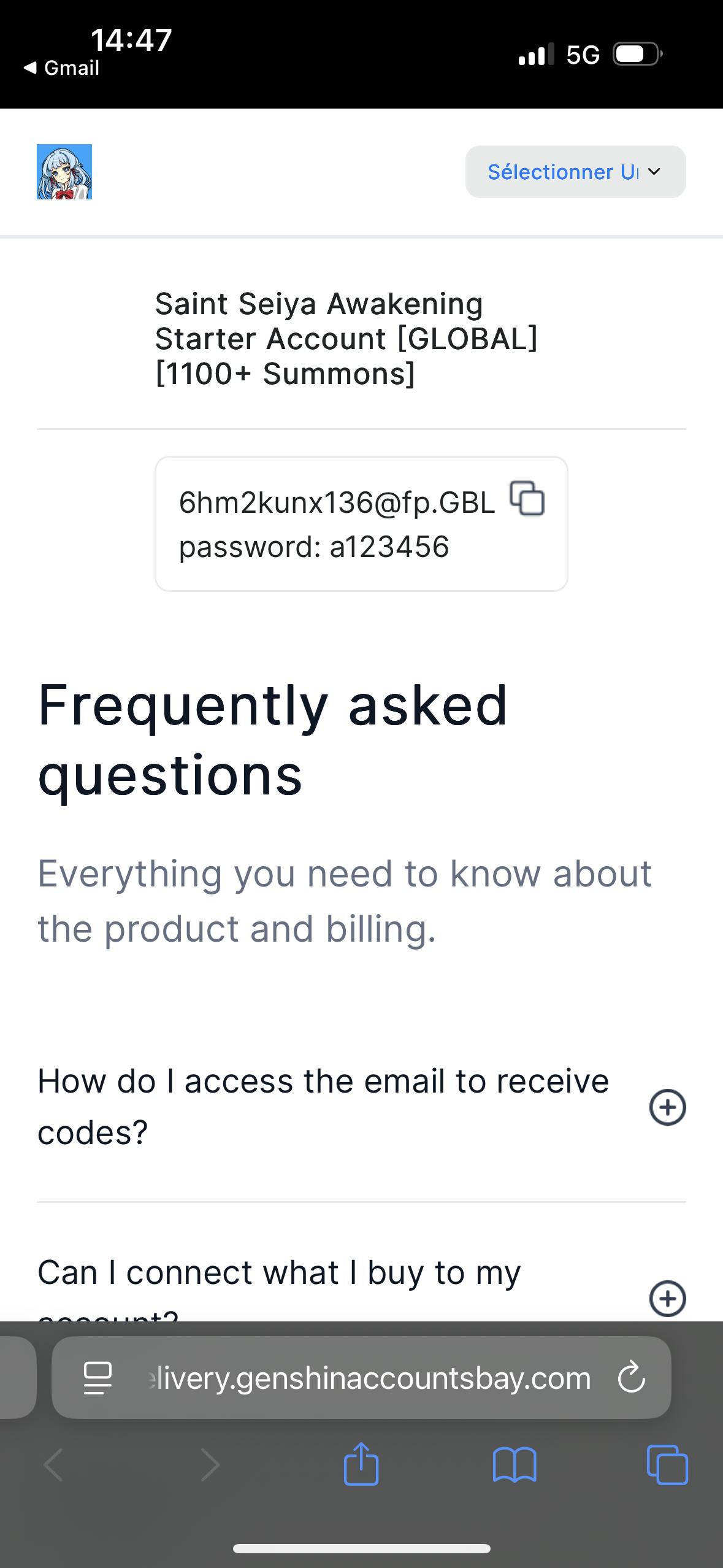Tap the anime avatar logo
The height and width of the screenshot is (1568, 723).
click(x=64, y=172)
